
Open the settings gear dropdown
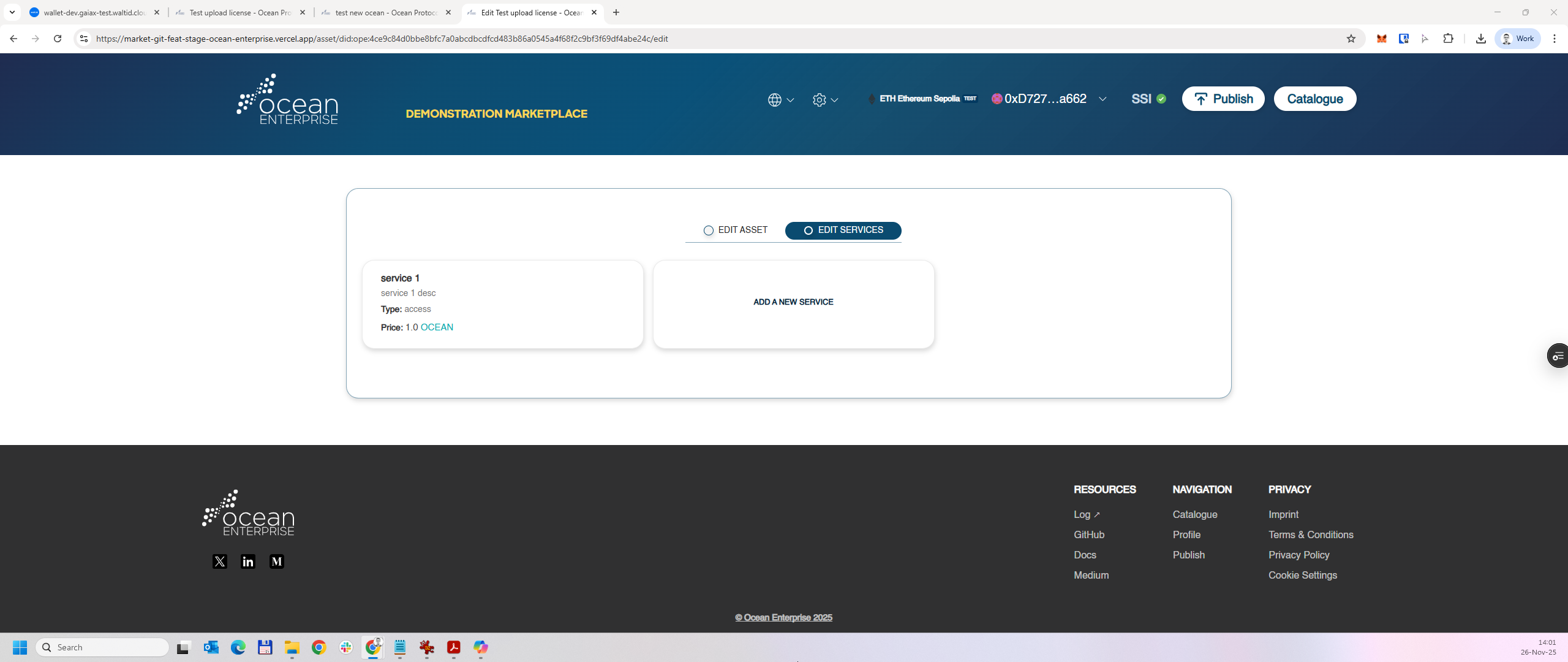coord(825,100)
